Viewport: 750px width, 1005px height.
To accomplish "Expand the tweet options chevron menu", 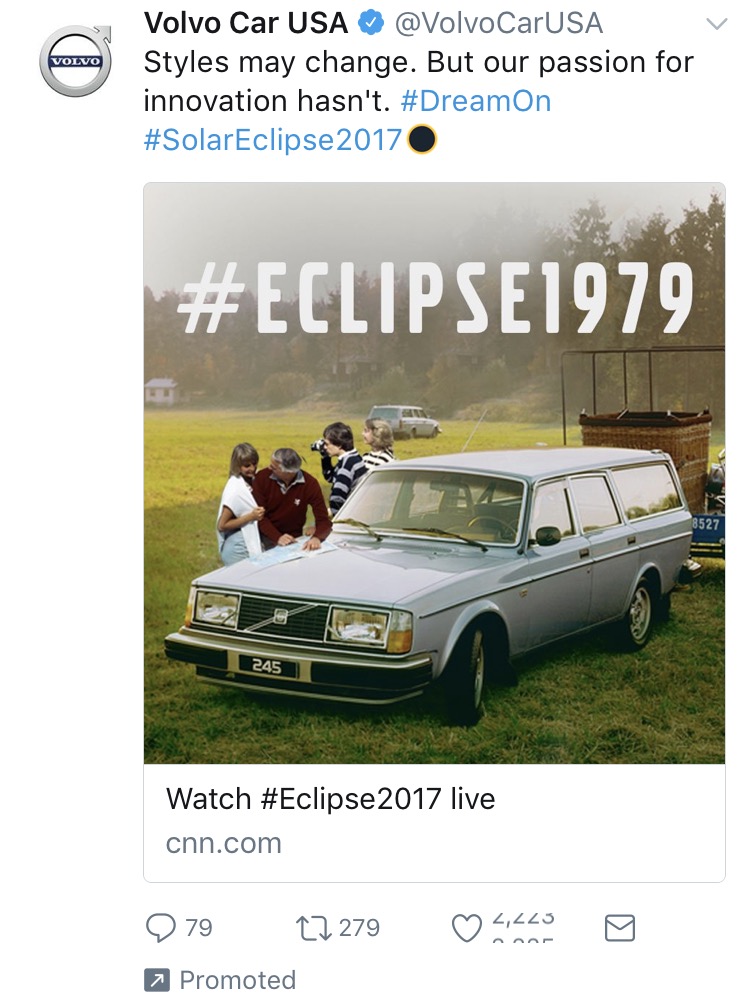I will (x=716, y=23).
